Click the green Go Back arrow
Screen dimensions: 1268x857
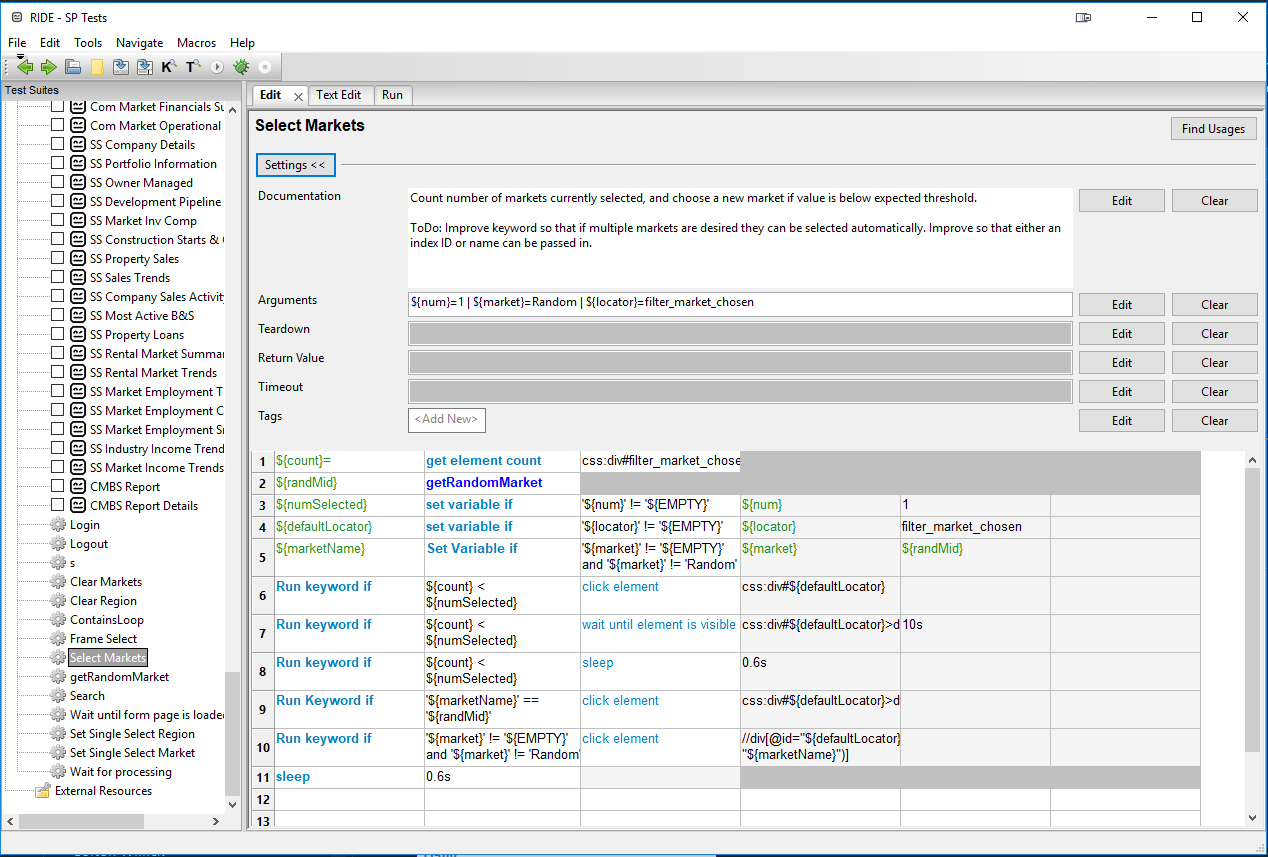coord(25,67)
